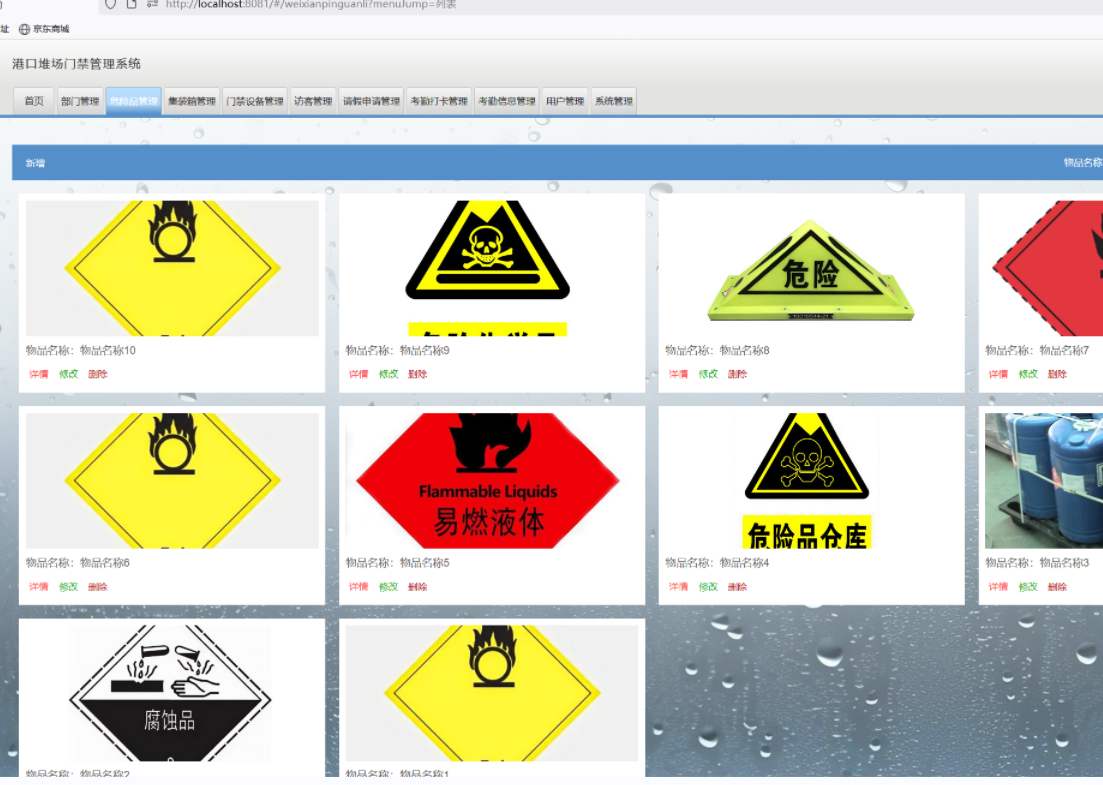Go to 访客管理 tab

pyautogui.click(x=313, y=101)
